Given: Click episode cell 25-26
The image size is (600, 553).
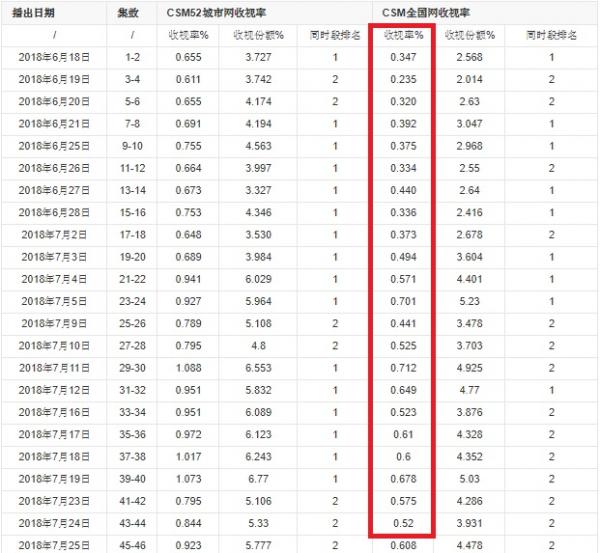Looking at the screenshot, I should click(x=132, y=324).
